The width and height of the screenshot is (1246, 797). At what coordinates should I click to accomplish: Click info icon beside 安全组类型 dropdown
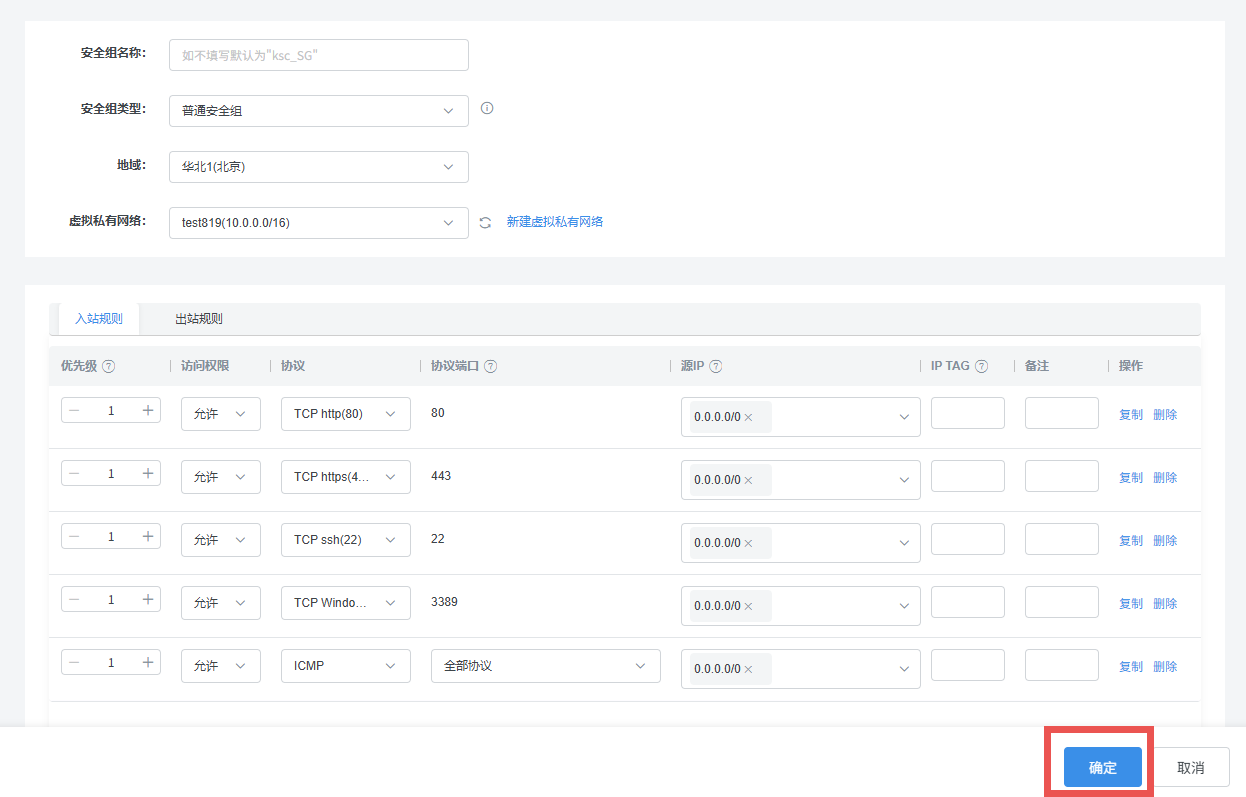pos(487,109)
